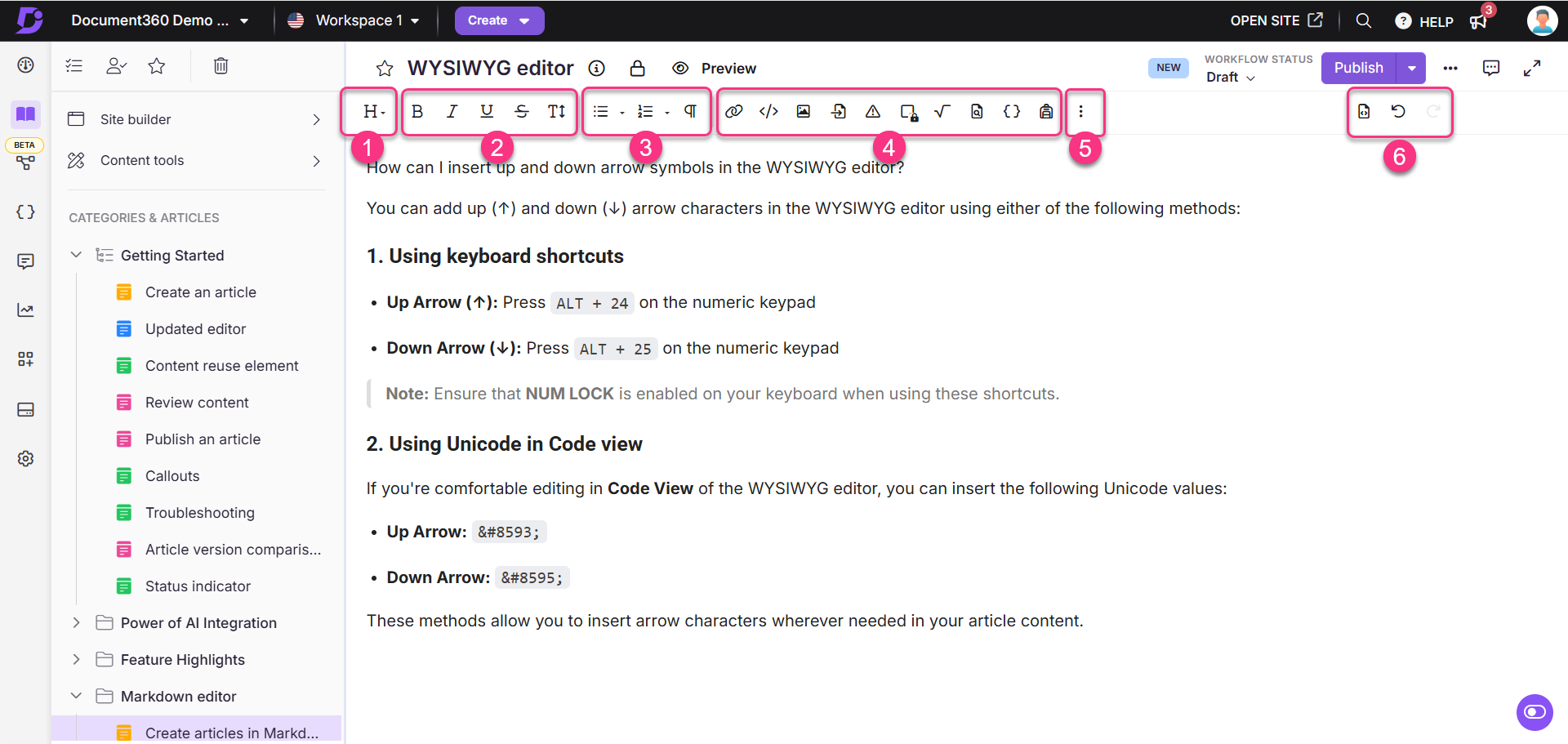
Task: Open paragraph format options
Action: click(690, 112)
